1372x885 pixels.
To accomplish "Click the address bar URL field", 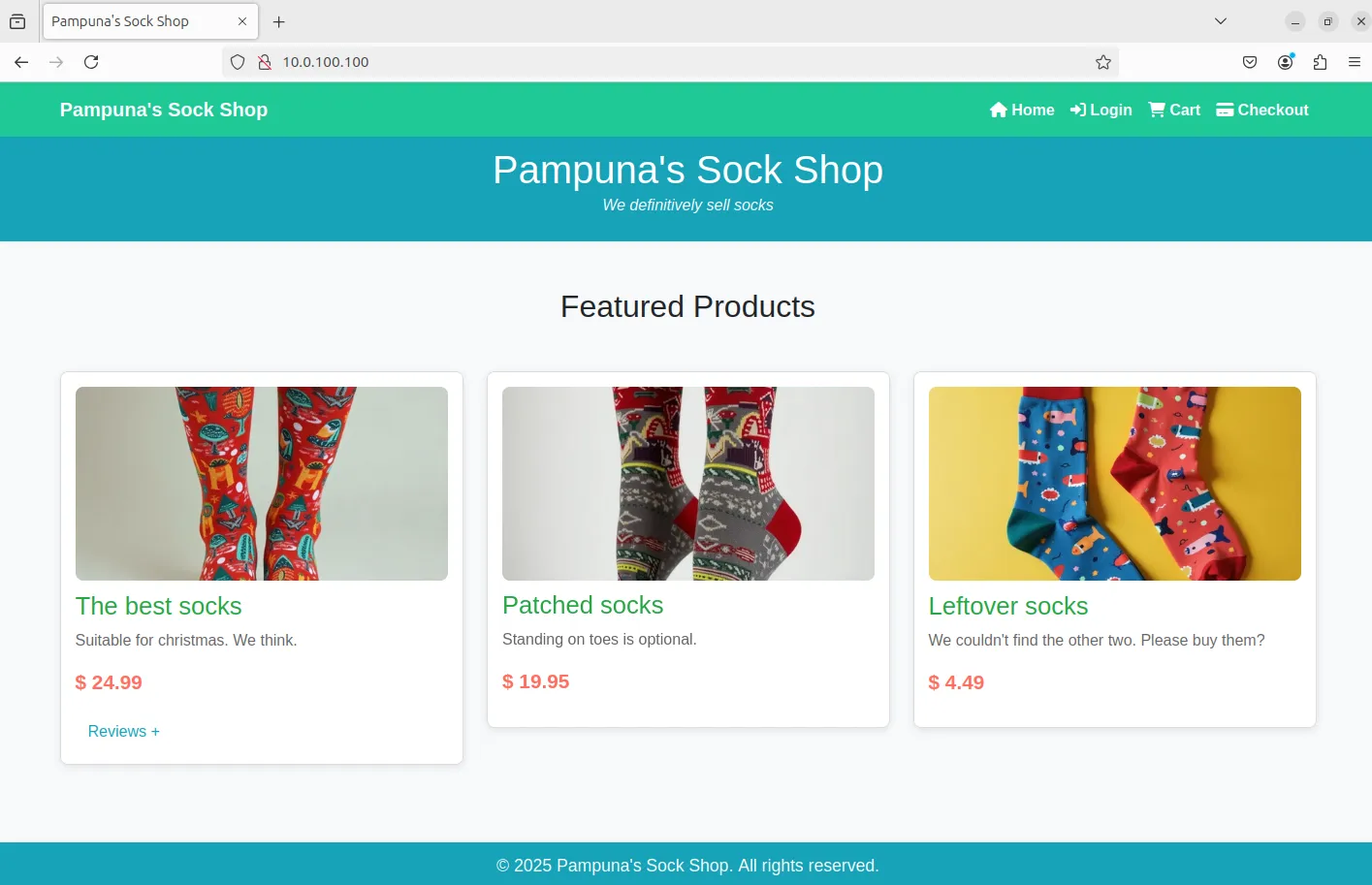I will (679, 62).
